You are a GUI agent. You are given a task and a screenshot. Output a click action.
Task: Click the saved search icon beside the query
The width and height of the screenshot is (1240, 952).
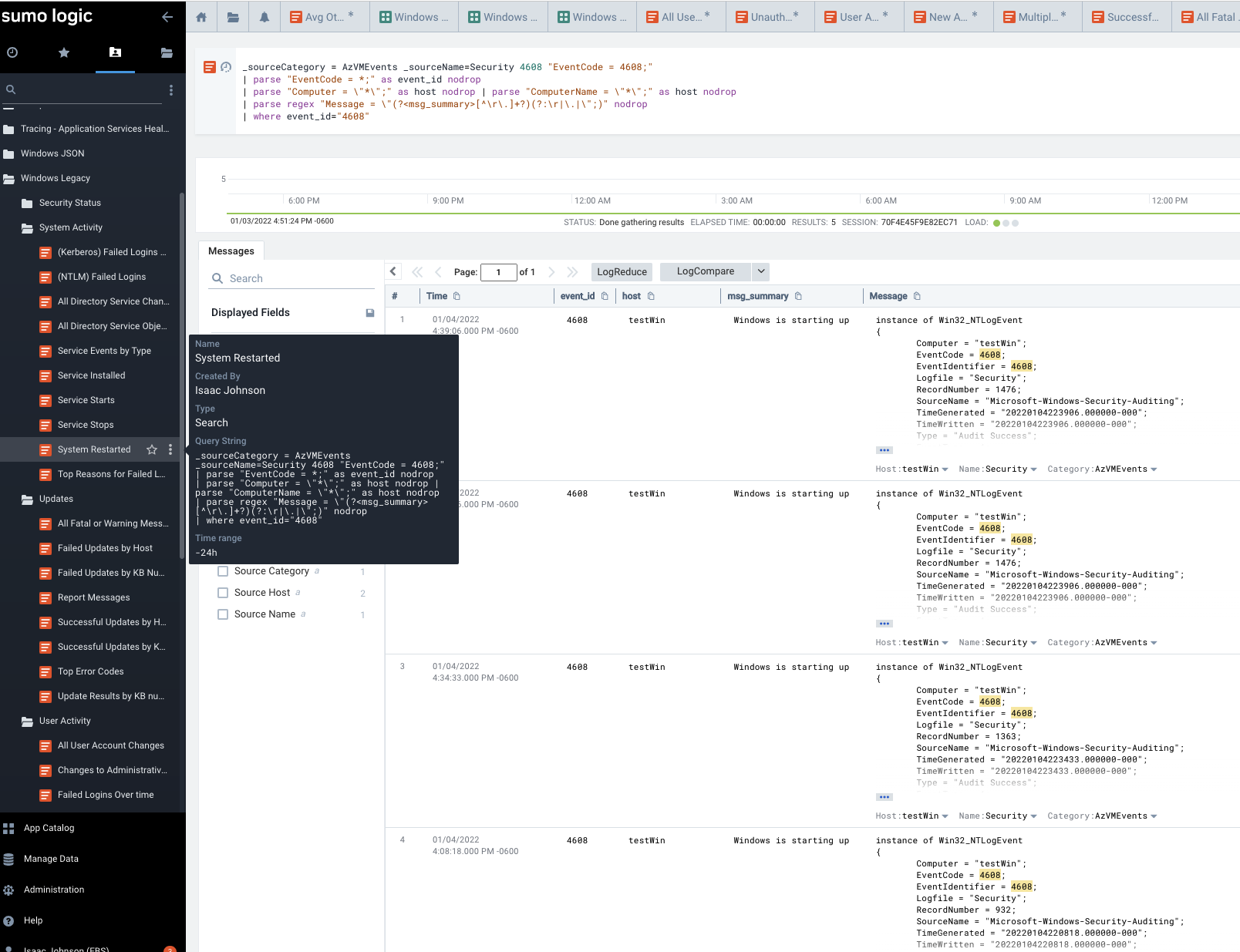pos(210,67)
